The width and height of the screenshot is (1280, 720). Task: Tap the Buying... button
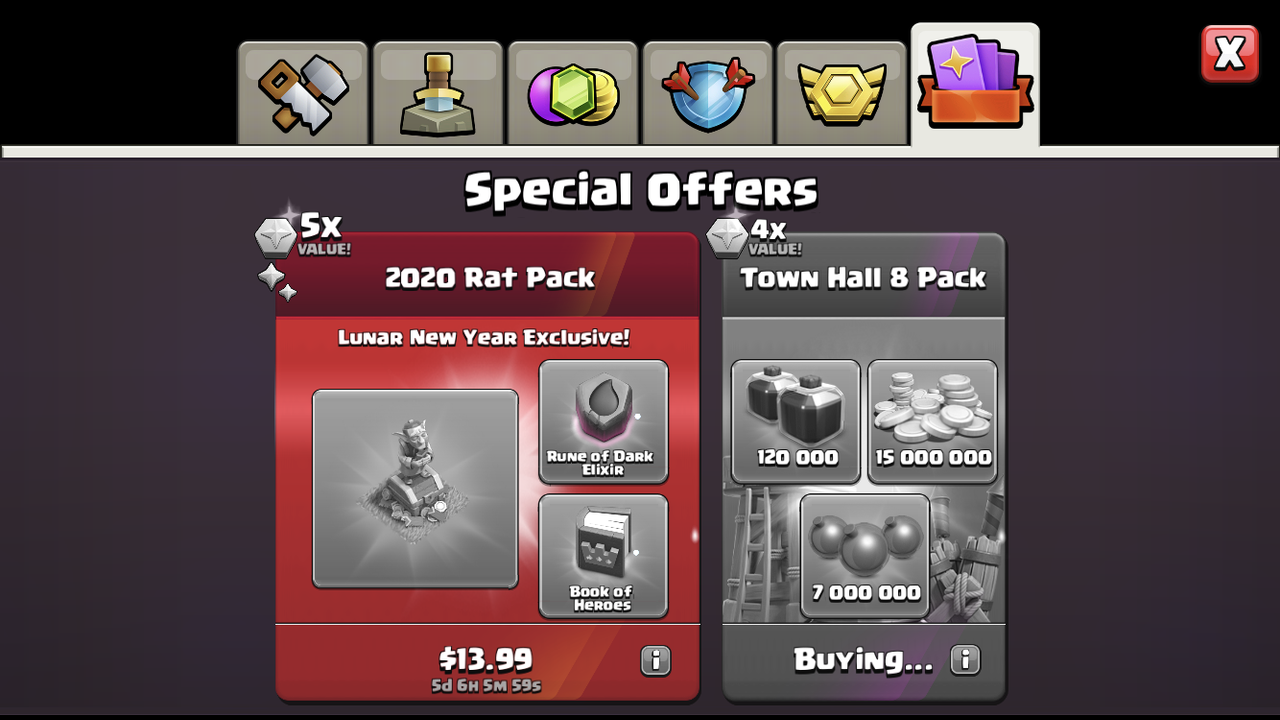[863, 660]
